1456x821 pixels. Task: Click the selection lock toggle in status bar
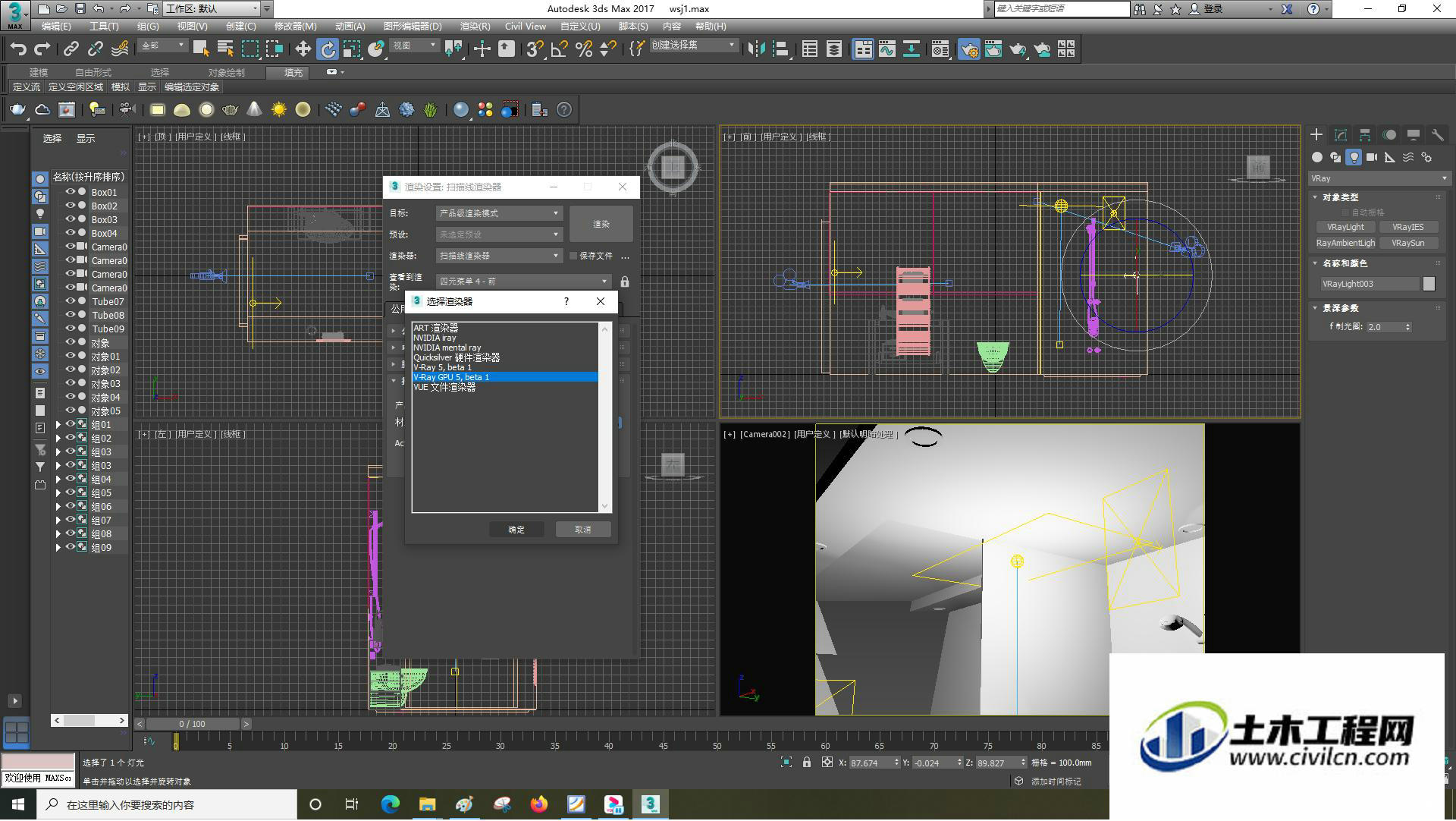click(807, 763)
